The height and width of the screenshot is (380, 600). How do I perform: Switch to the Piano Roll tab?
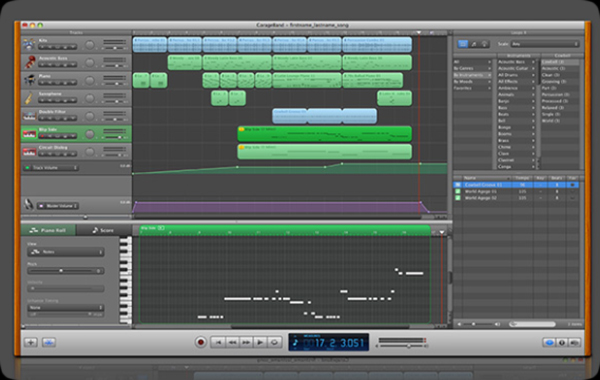point(48,230)
